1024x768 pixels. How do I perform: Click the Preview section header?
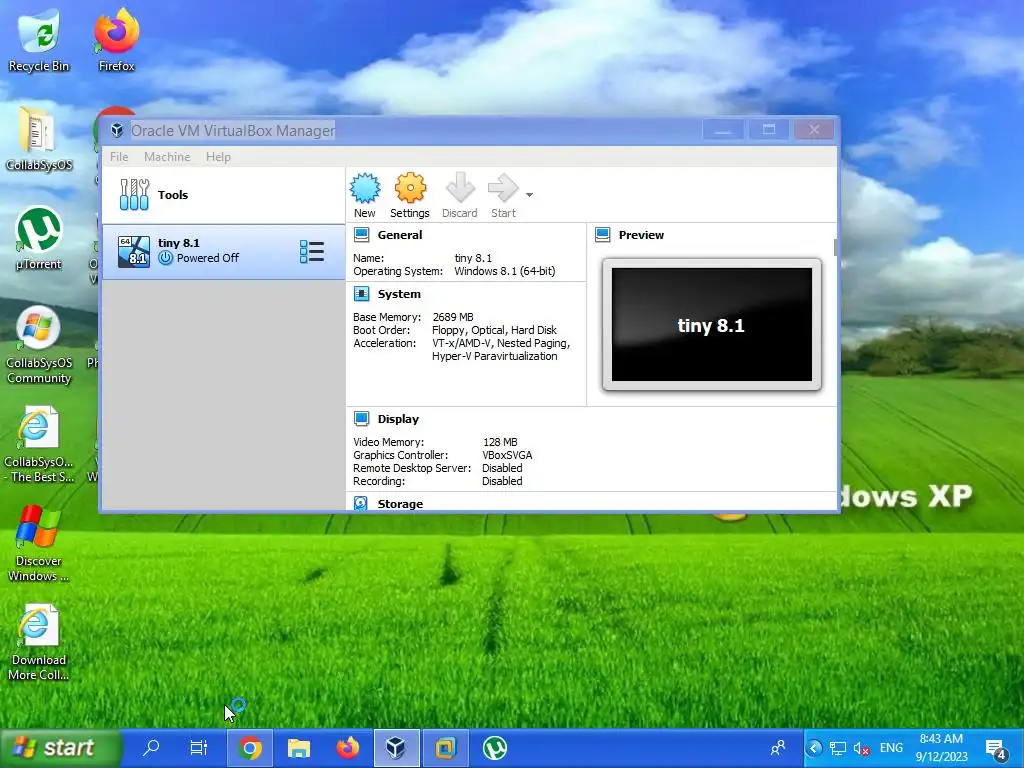[641, 235]
